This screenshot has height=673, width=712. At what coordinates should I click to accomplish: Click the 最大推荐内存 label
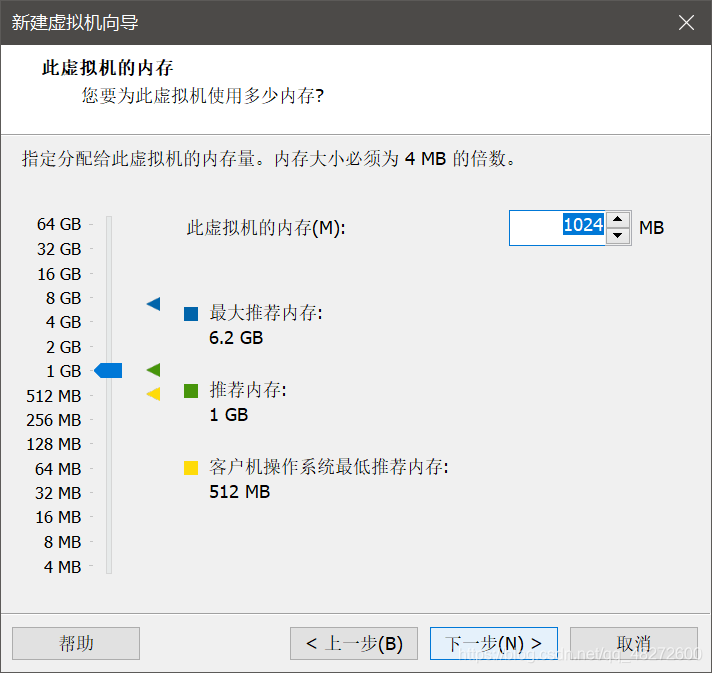coord(266,313)
